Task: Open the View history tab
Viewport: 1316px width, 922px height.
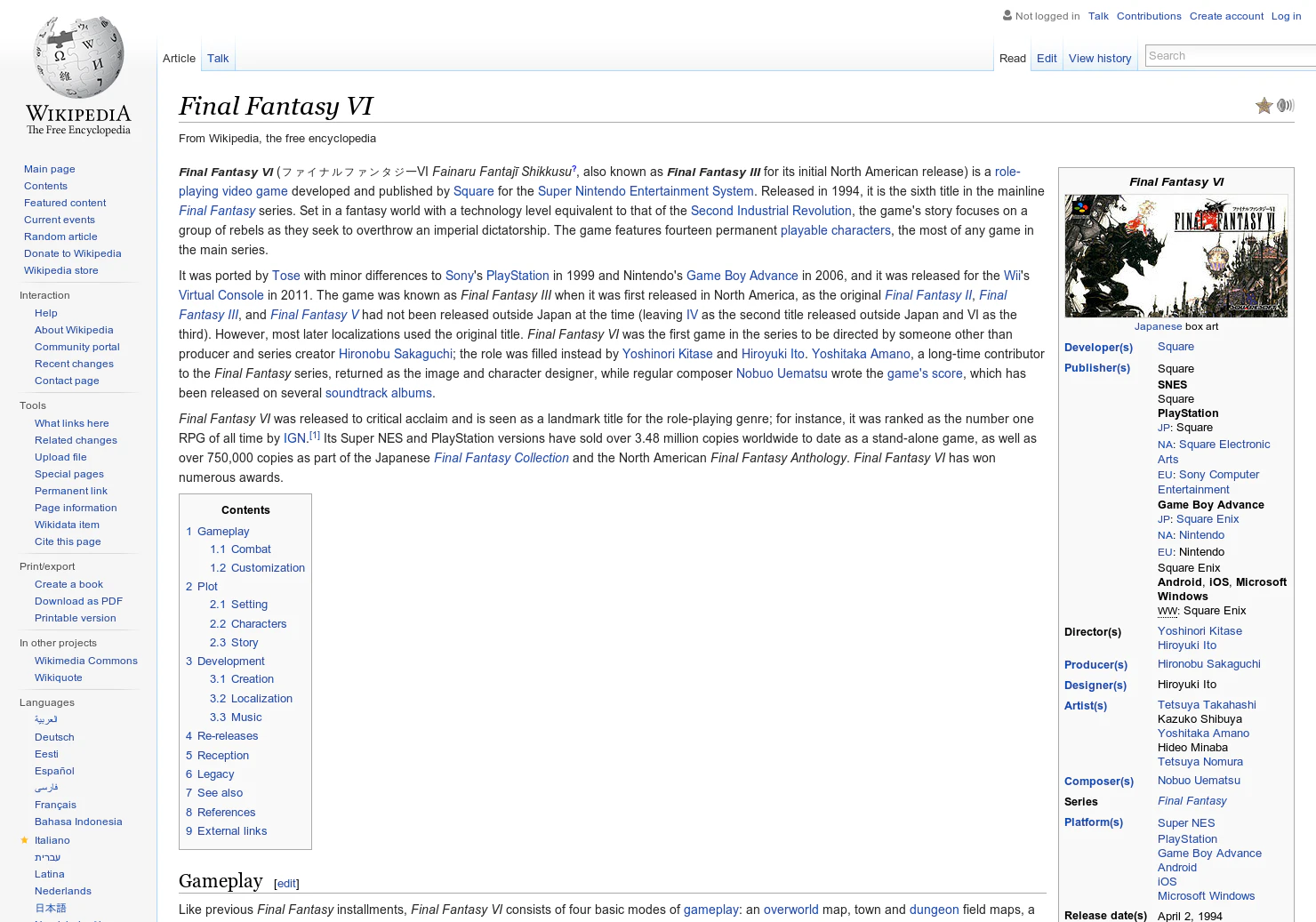Action: 1100,59
